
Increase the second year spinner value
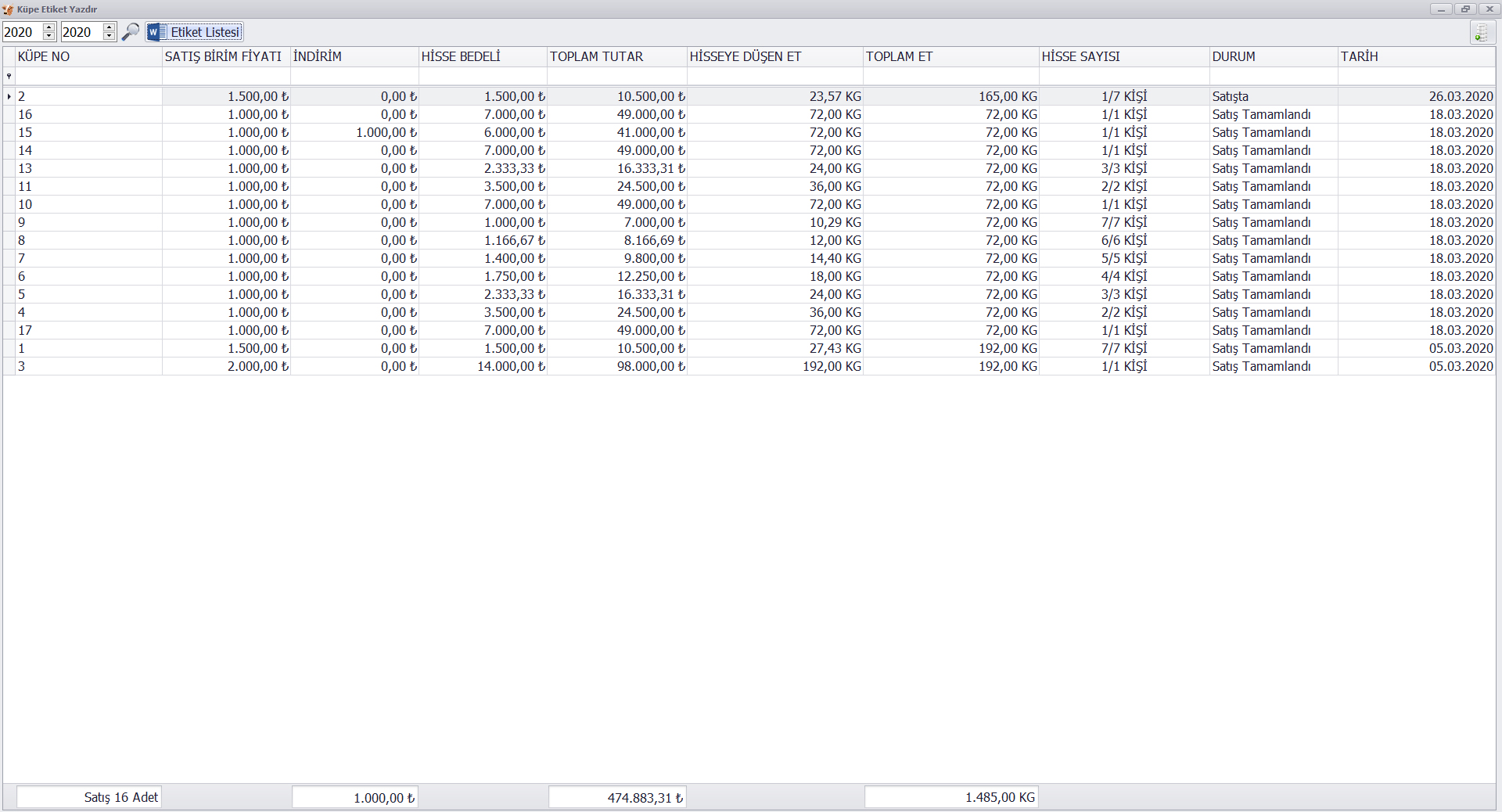(x=110, y=27)
